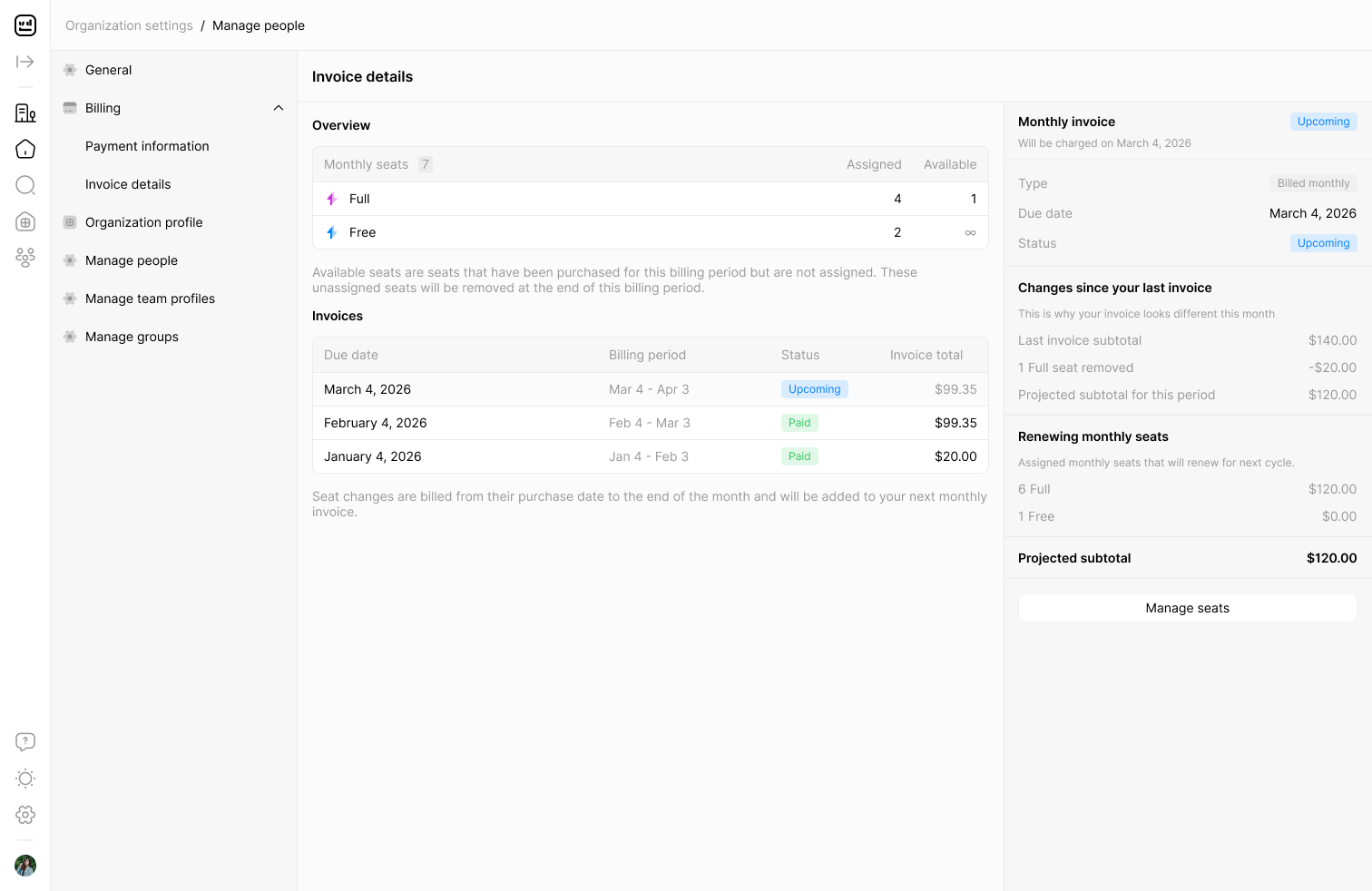Click the app logo icon

click(25, 25)
